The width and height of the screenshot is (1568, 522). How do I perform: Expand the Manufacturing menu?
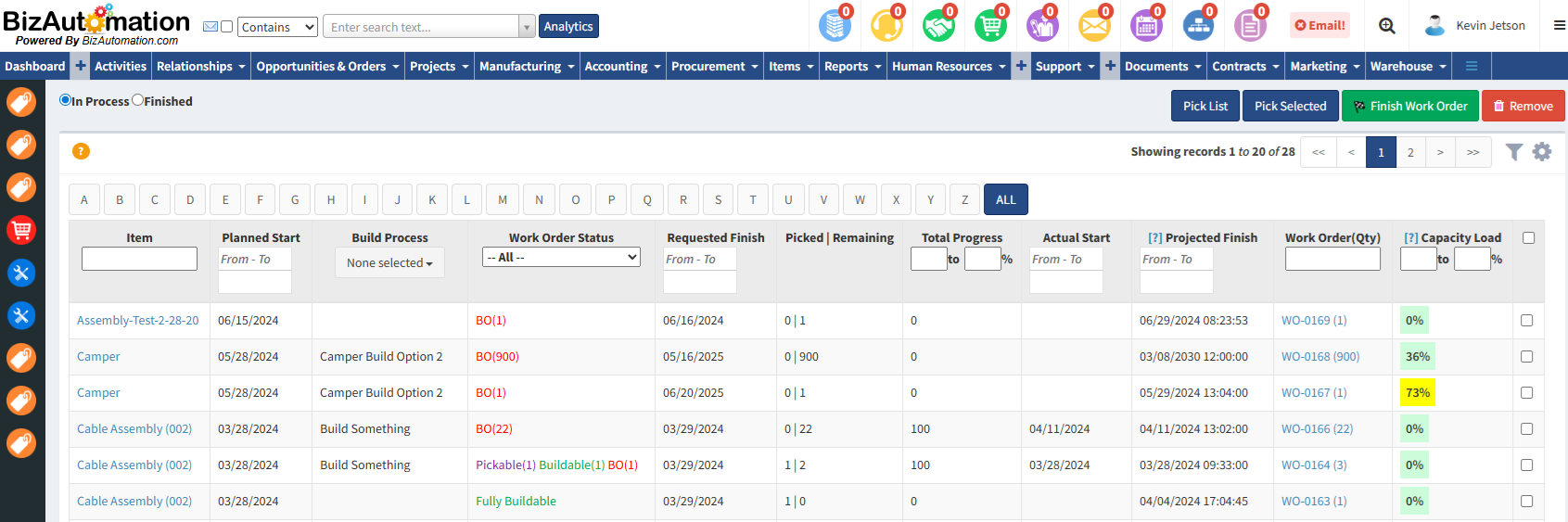tap(527, 66)
